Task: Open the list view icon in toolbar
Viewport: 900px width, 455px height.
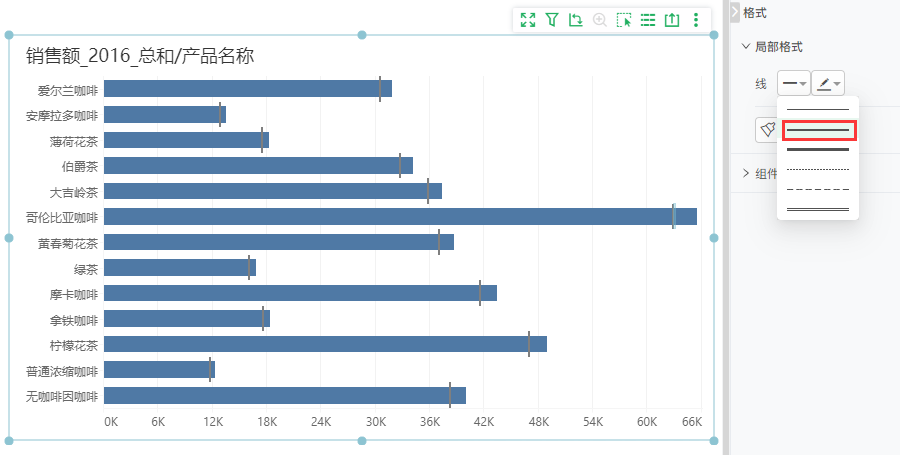Action: (x=648, y=20)
